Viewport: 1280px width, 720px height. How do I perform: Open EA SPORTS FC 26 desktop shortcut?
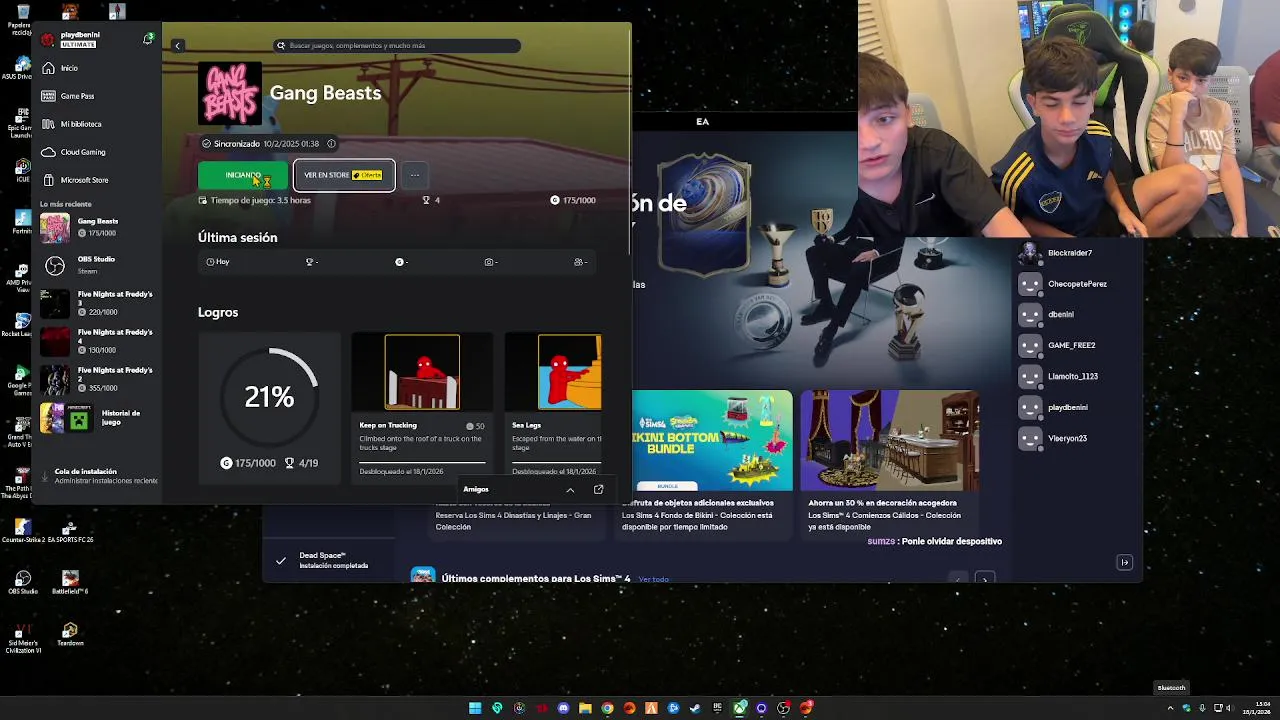tap(70, 531)
